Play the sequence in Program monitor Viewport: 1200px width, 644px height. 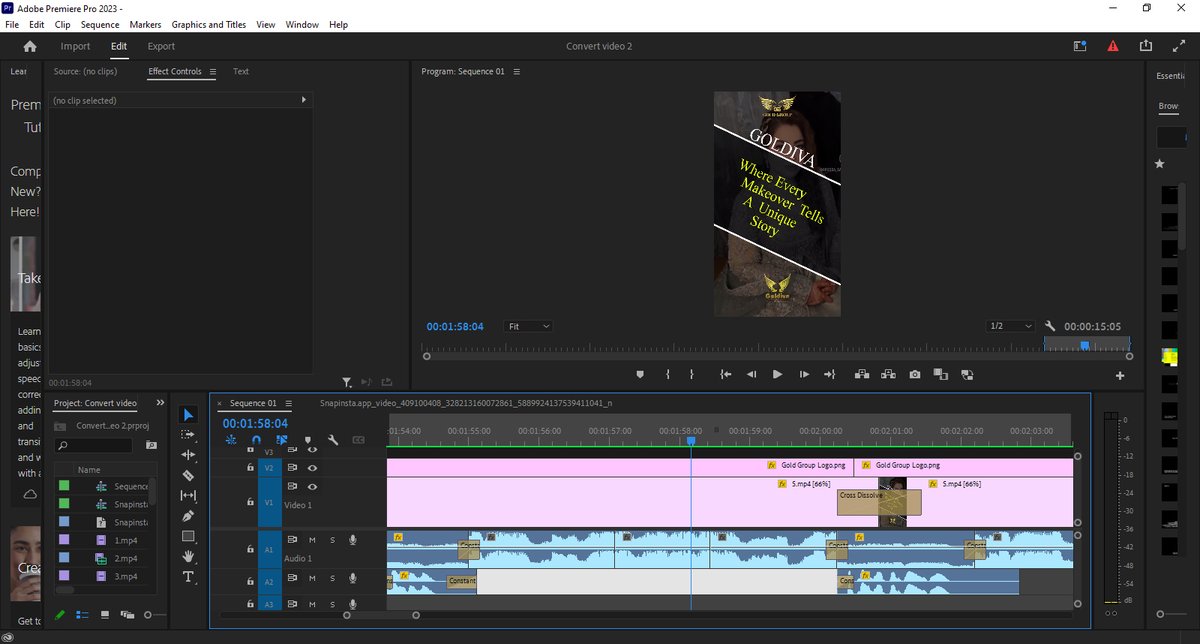point(777,375)
